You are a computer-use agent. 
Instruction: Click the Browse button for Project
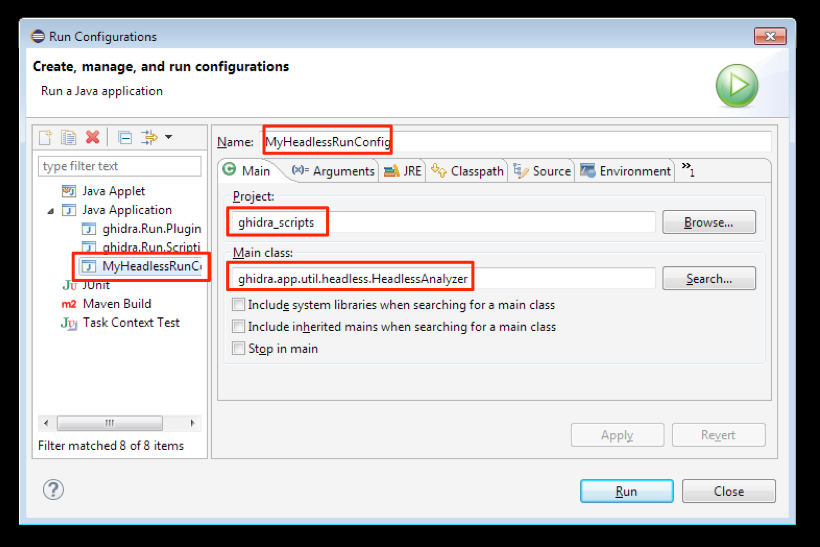pos(708,223)
